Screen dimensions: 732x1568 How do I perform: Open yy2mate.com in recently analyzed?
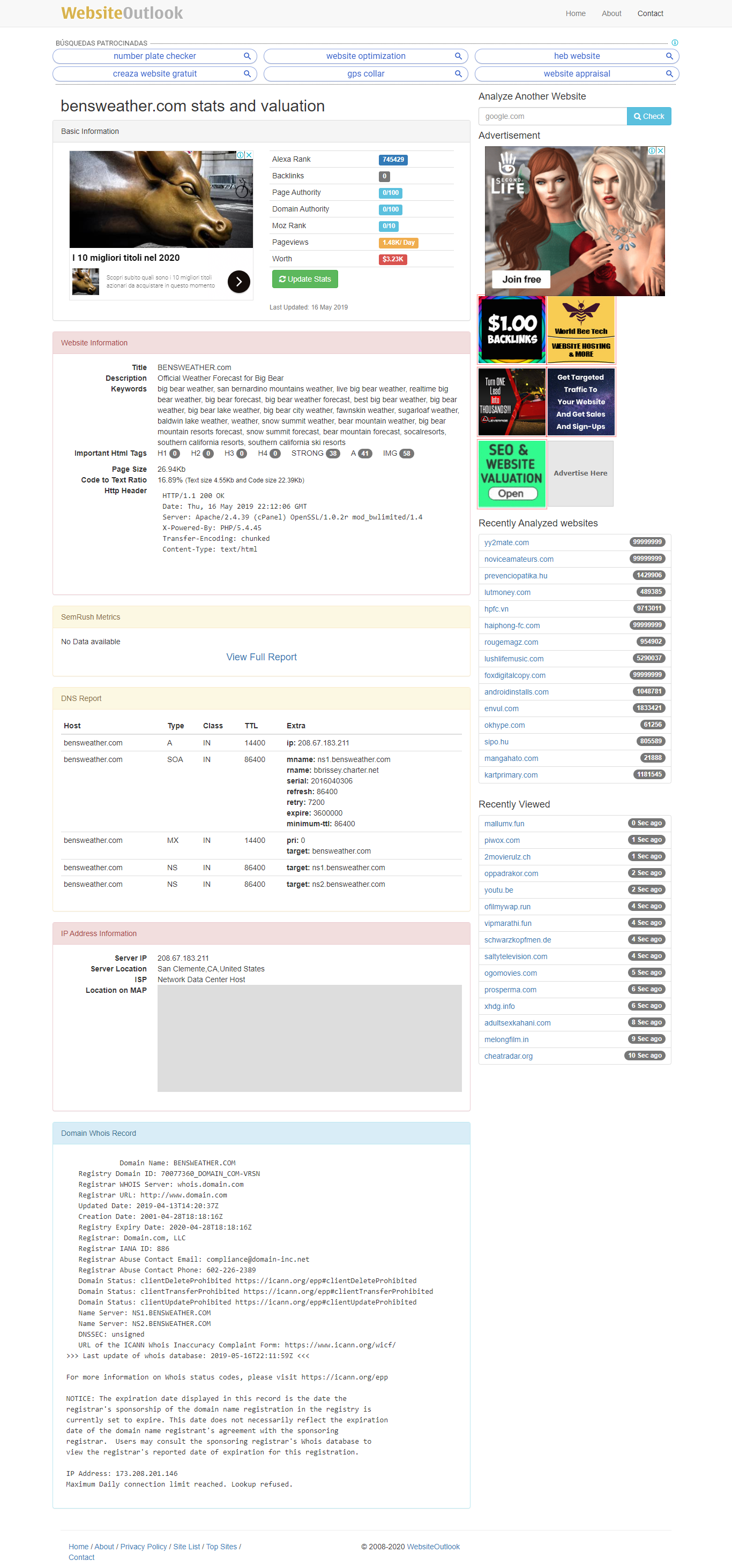pyautogui.click(x=507, y=542)
